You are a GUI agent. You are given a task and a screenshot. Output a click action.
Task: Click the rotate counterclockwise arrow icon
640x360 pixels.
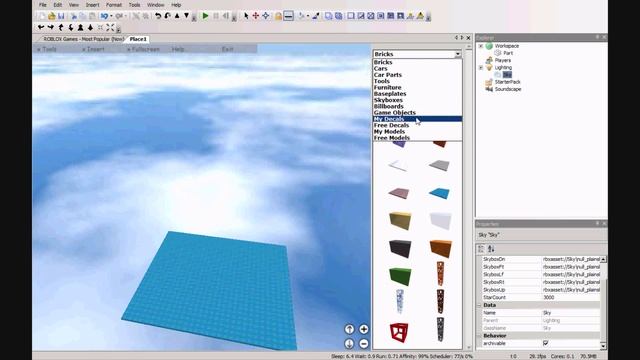[x=158, y=16]
